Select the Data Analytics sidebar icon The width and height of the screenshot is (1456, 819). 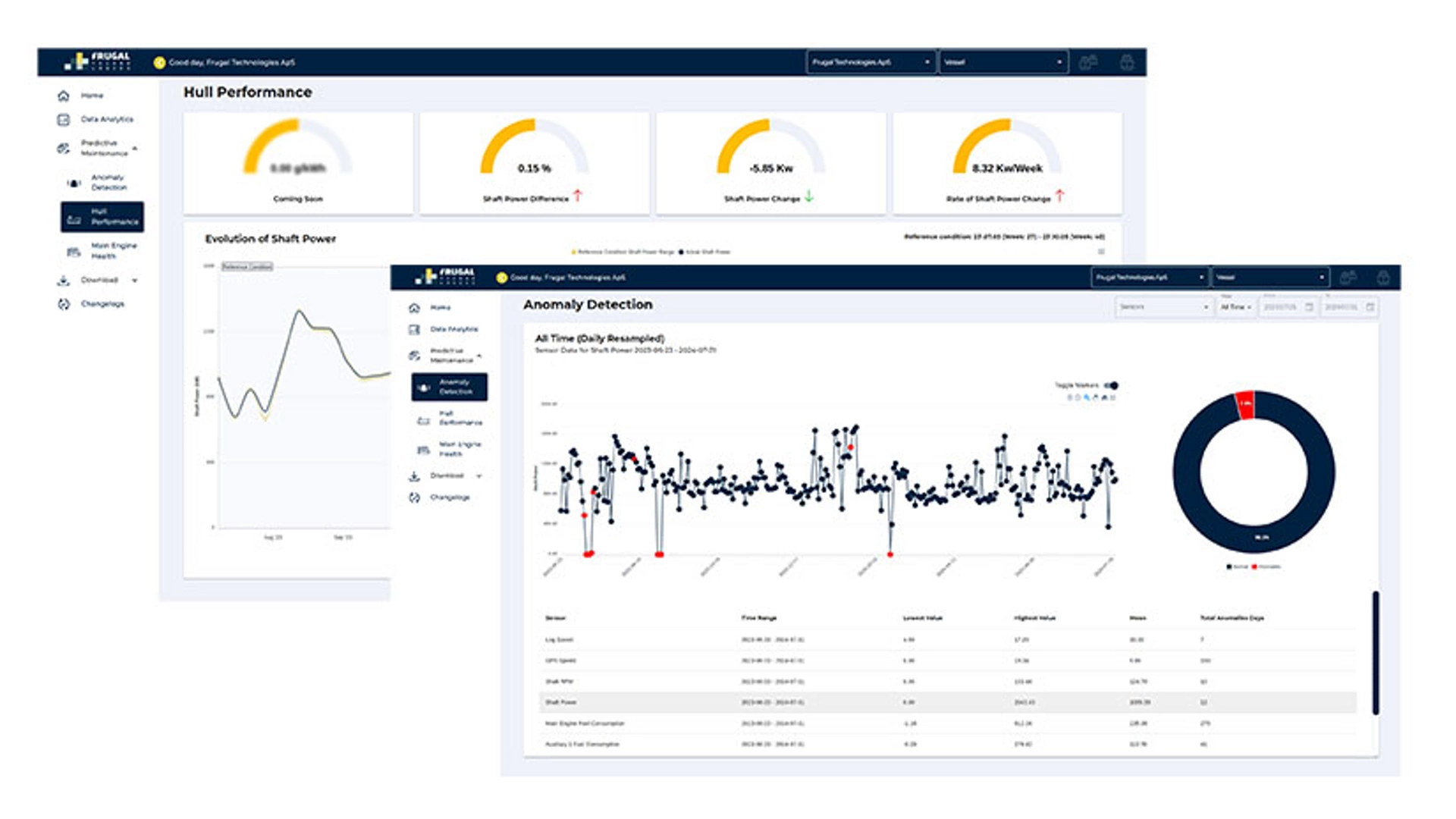415,328
